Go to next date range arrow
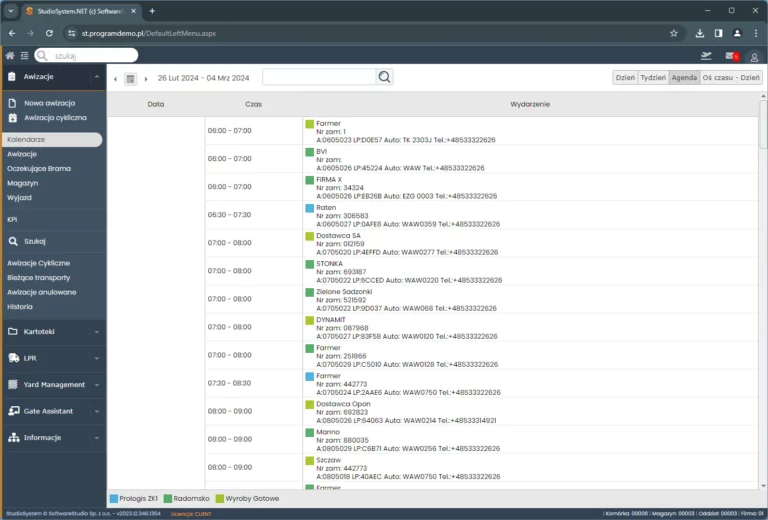768x520 pixels. pos(146,78)
